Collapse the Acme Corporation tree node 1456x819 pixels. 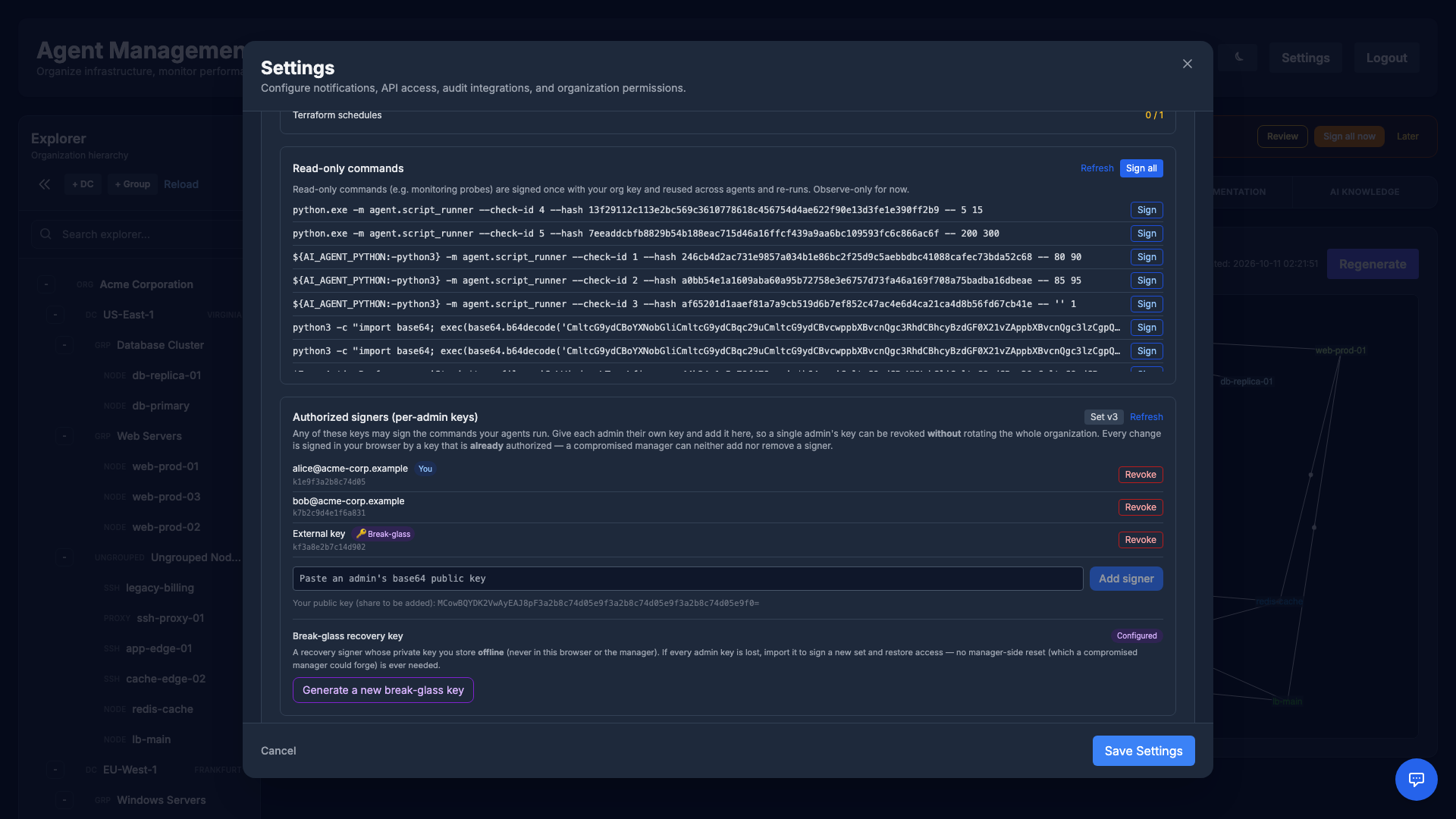click(x=46, y=284)
